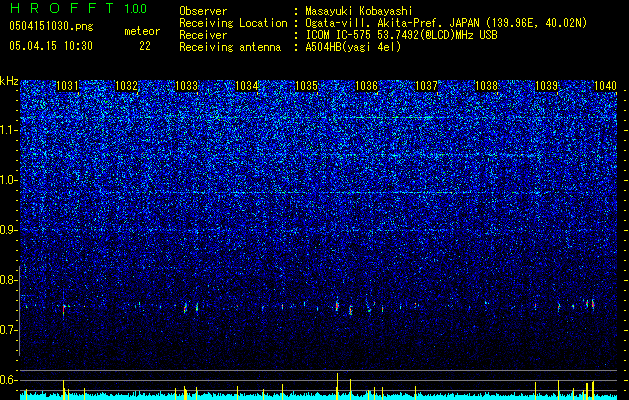Click the 1034 time marker
The image size is (629, 400).
point(247,86)
